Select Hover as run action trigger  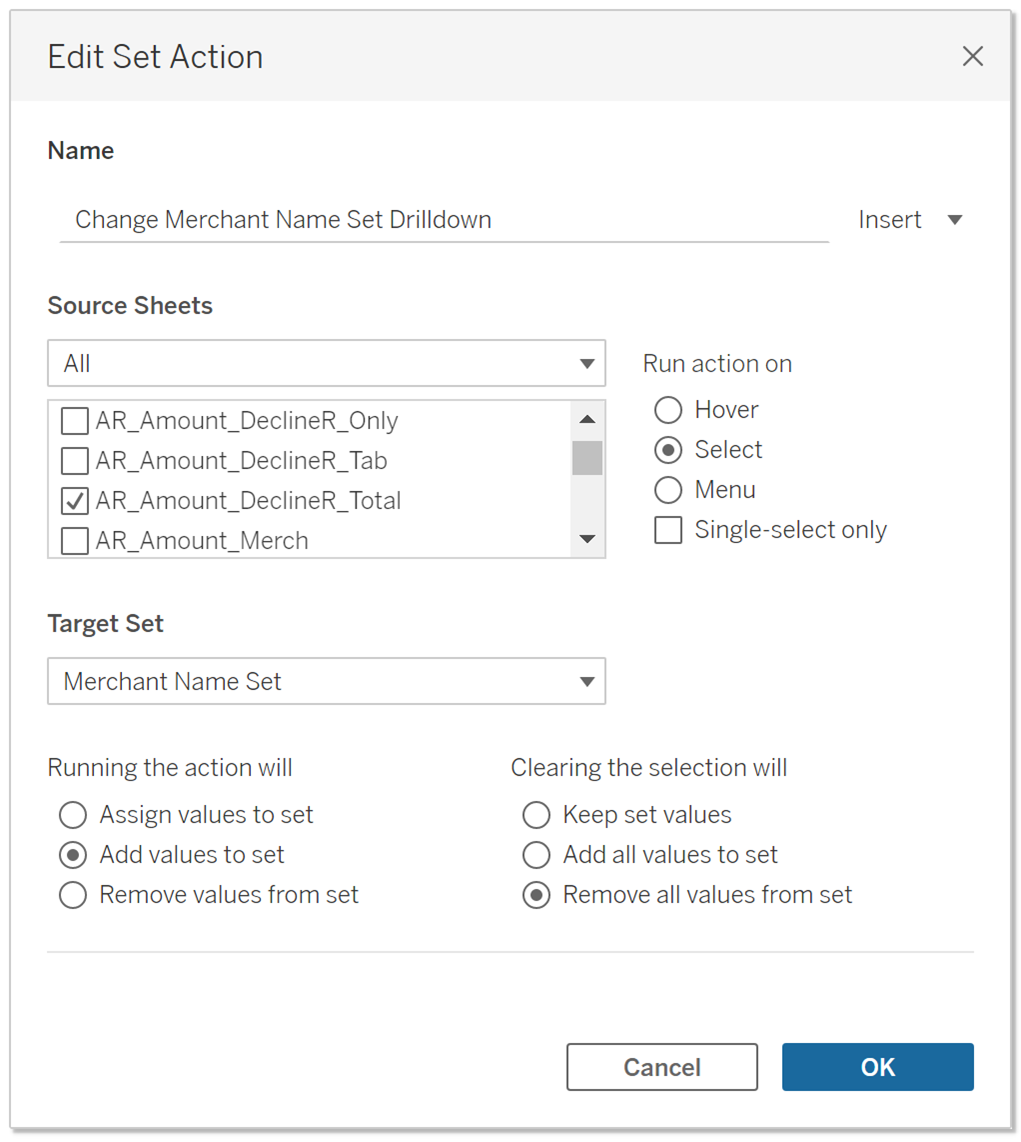point(668,410)
